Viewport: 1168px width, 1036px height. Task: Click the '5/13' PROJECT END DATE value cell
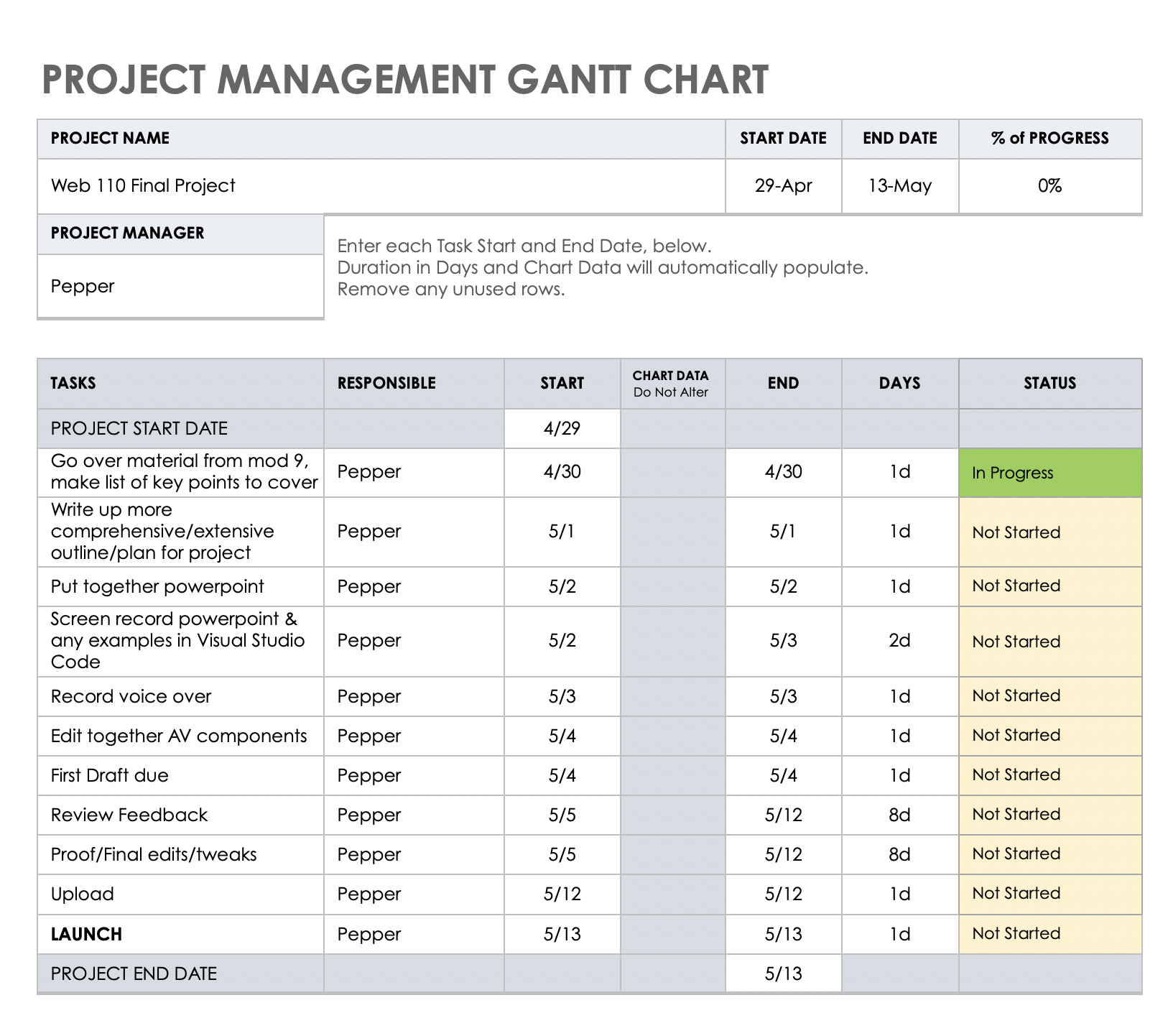tap(784, 974)
